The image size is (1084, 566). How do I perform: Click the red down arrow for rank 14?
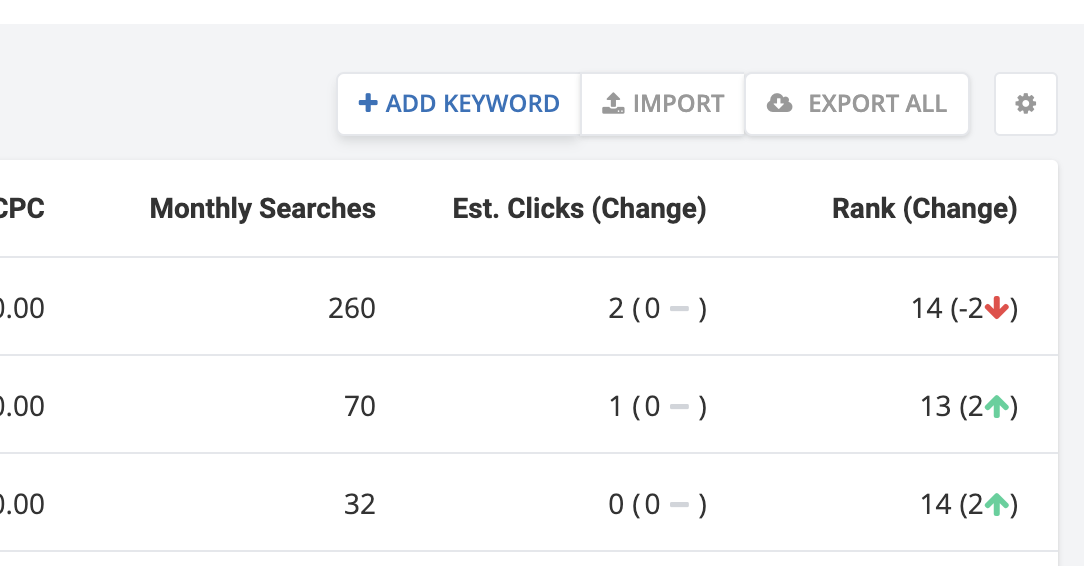point(996,309)
